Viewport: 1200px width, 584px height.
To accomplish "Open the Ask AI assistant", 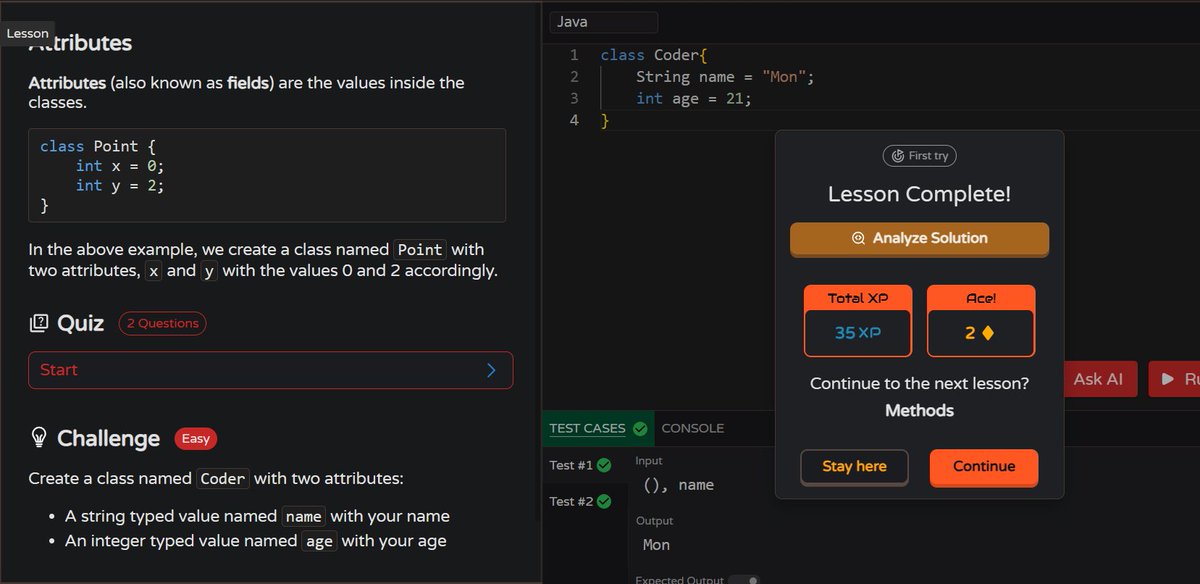I will pyautogui.click(x=1099, y=378).
